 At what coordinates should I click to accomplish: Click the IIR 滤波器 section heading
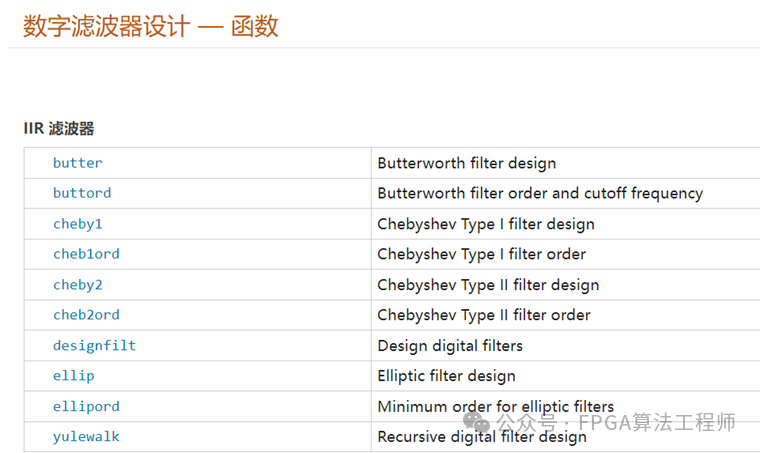click(59, 129)
